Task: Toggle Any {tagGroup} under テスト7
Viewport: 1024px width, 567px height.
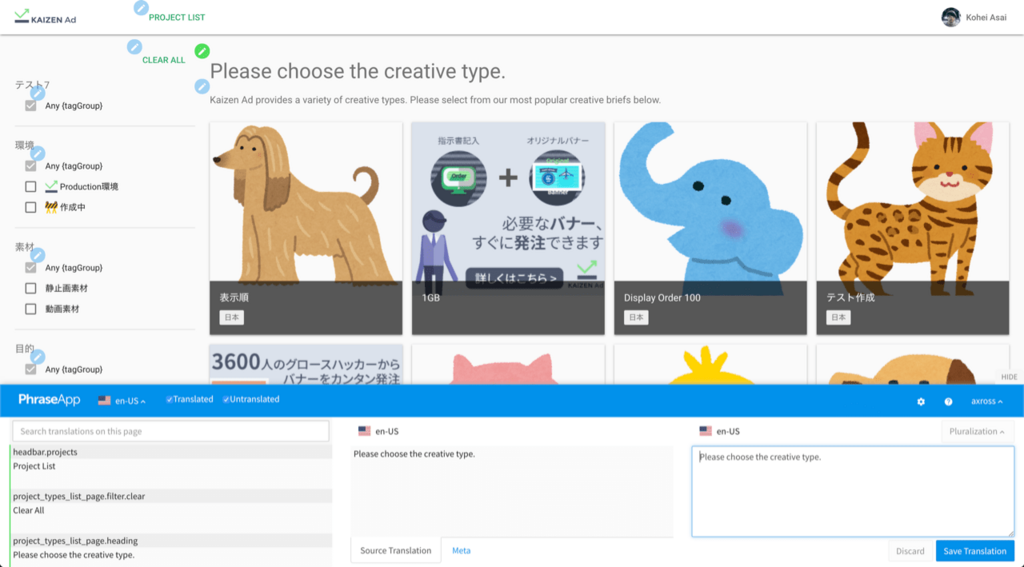Action: coord(31,105)
